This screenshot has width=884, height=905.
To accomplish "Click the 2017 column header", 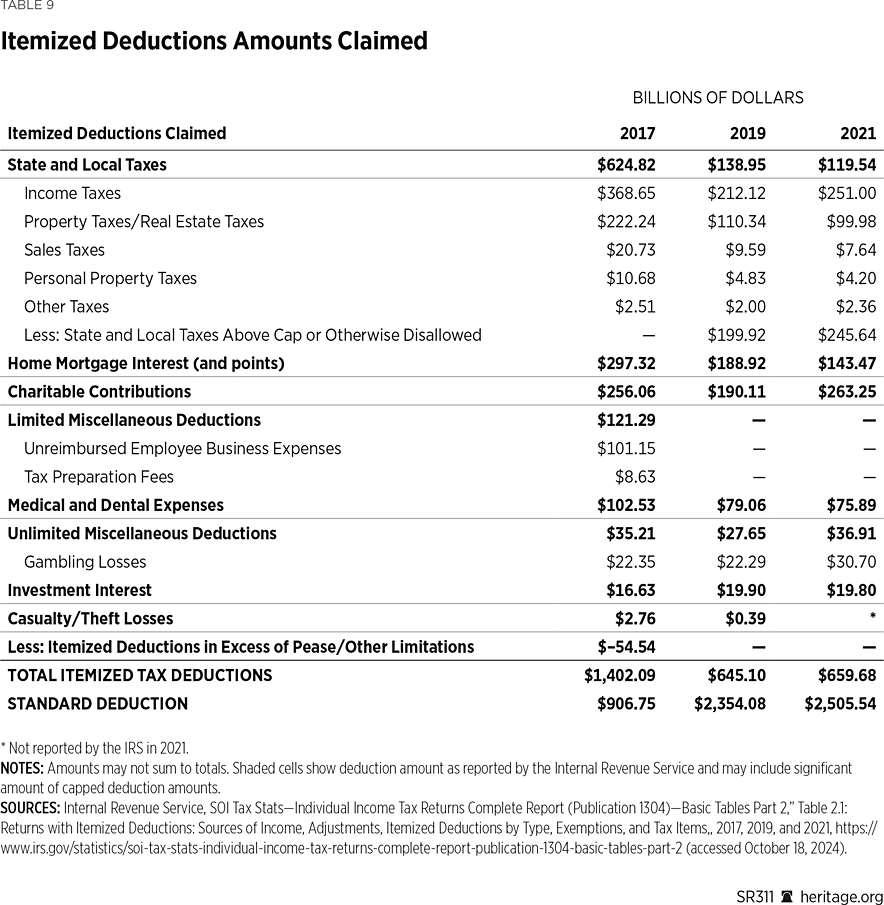I will (x=637, y=133).
